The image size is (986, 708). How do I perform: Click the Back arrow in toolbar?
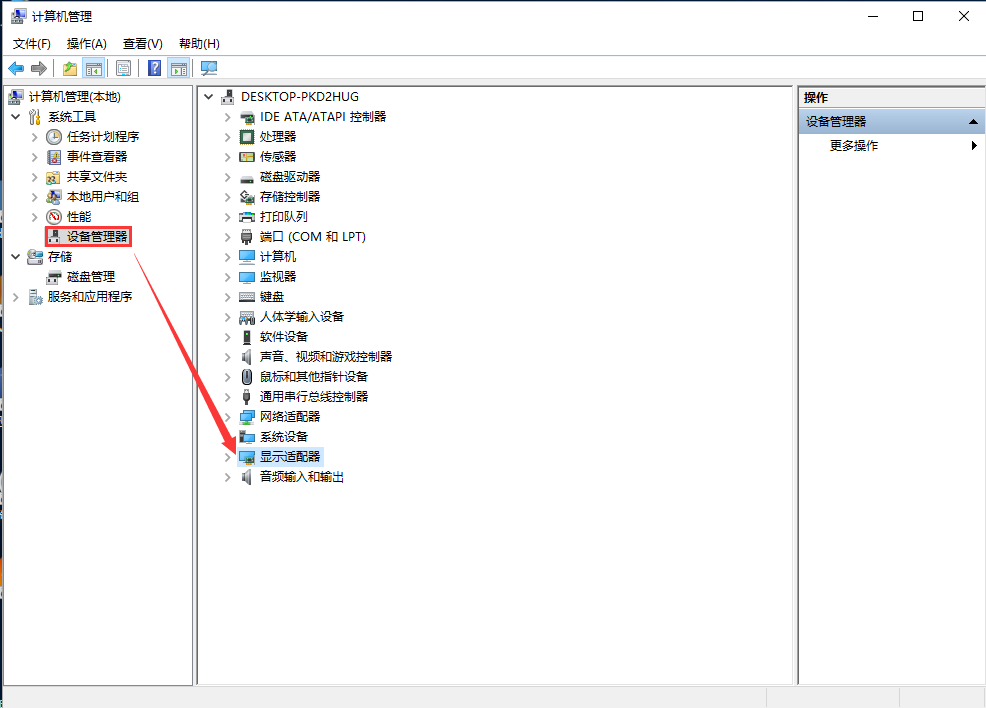pyautogui.click(x=16, y=69)
